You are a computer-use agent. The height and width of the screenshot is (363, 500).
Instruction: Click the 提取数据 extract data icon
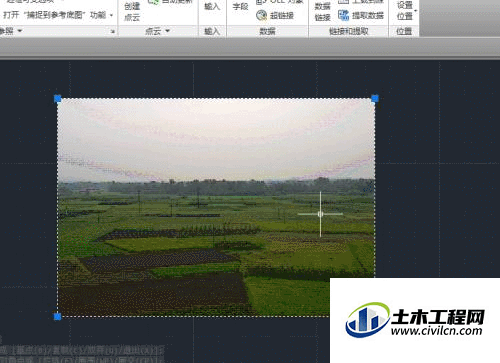[343, 15]
